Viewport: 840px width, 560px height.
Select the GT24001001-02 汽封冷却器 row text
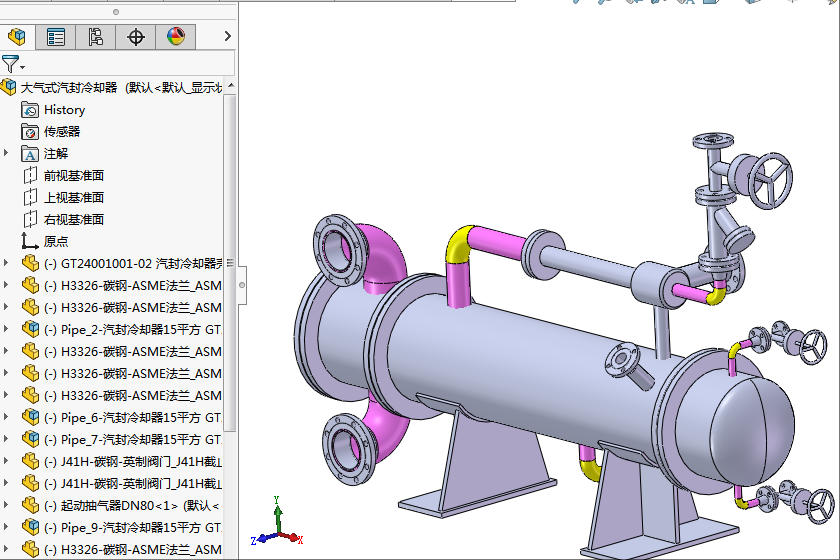[133, 264]
